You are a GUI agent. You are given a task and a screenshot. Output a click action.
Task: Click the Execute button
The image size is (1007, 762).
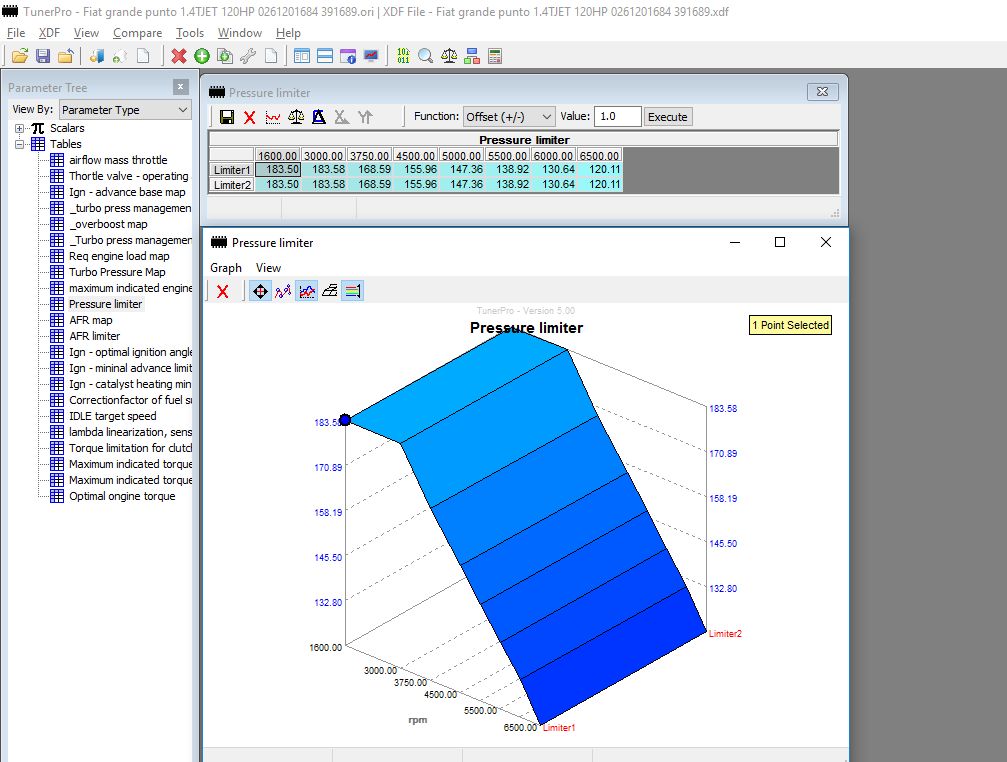667,117
